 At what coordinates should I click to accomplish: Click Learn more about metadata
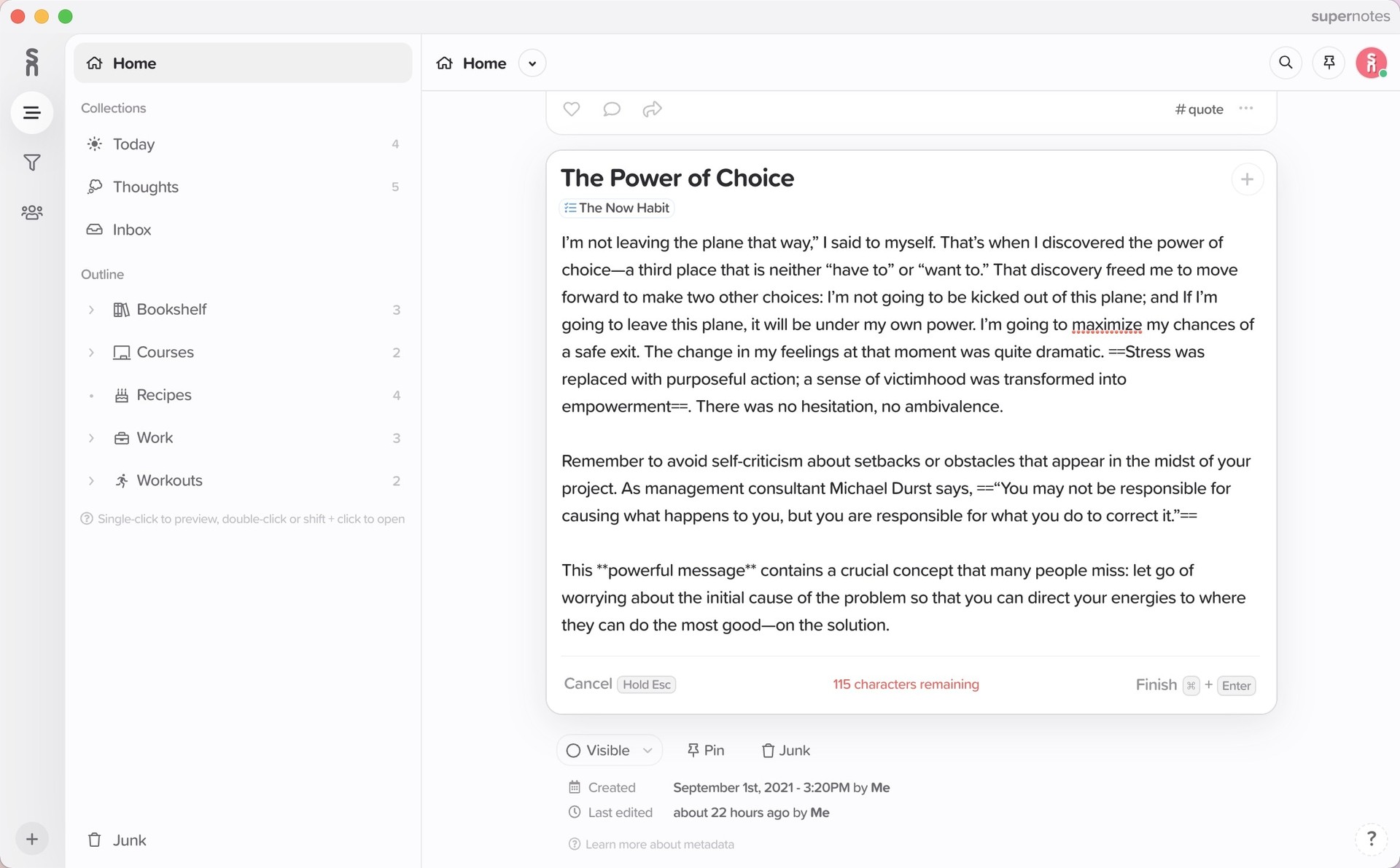(658, 844)
